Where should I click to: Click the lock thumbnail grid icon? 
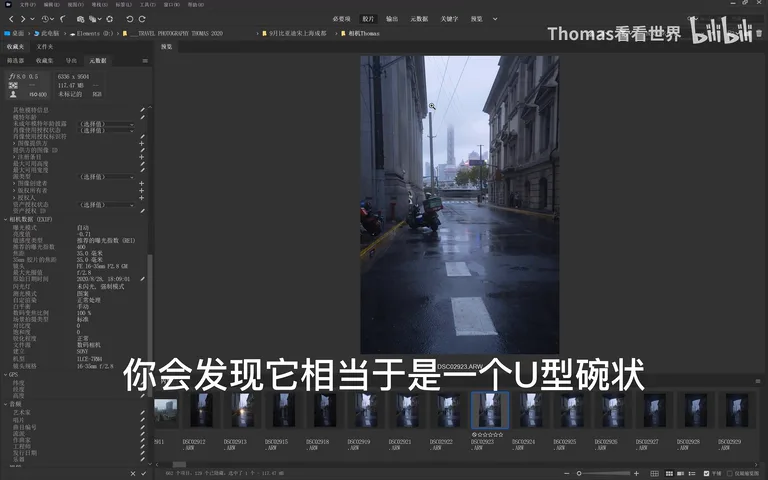654,474
